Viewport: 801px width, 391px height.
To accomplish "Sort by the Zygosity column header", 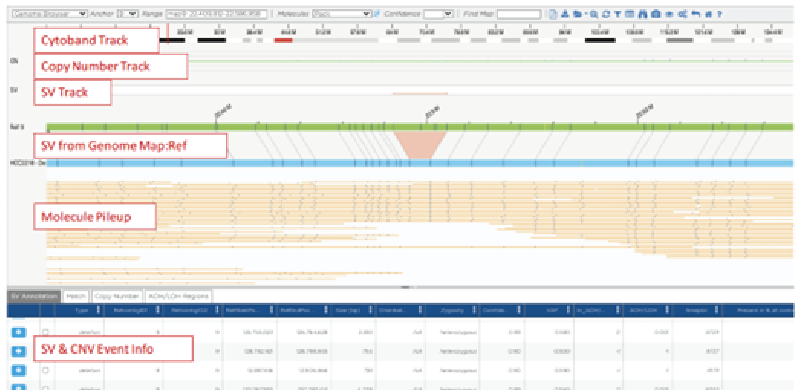I will pos(451,310).
